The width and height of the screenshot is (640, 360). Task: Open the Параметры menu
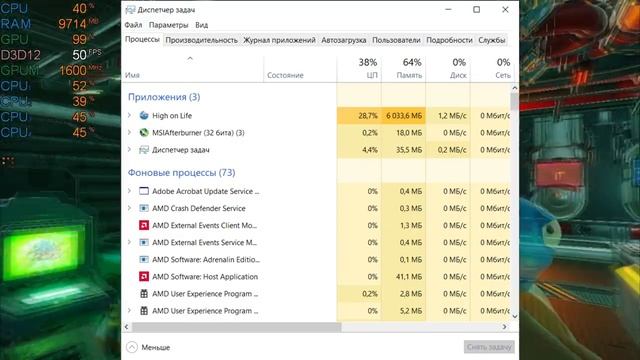pyautogui.click(x=168, y=25)
